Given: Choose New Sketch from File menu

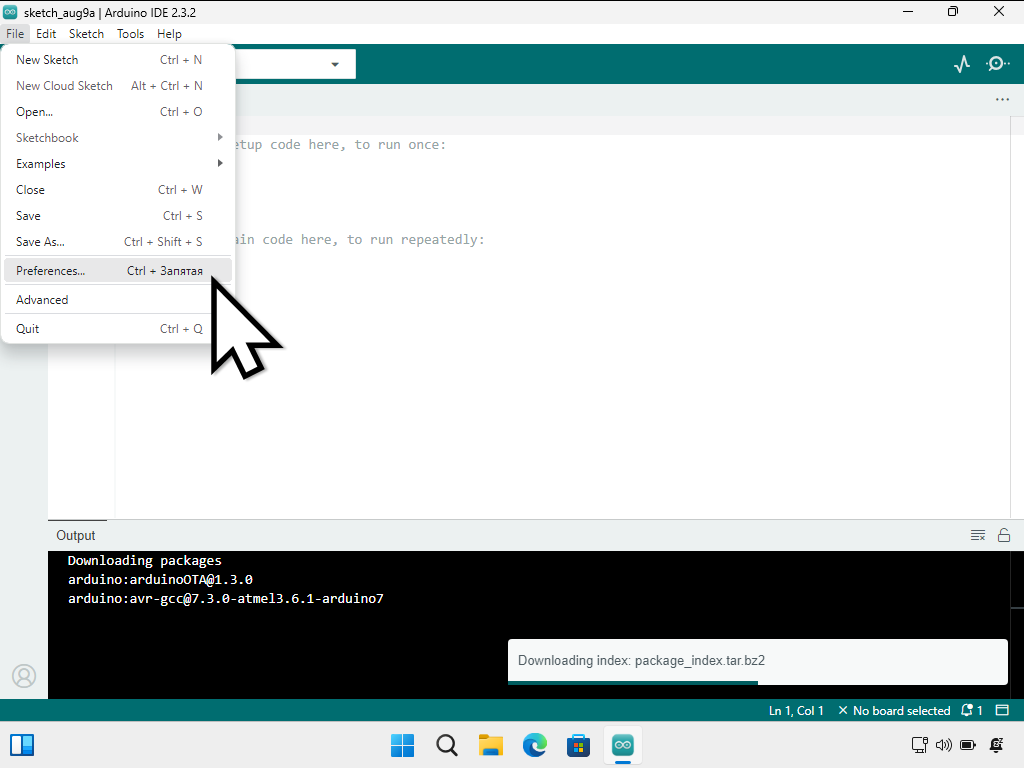Looking at the screenshot, I should (118, 59).
